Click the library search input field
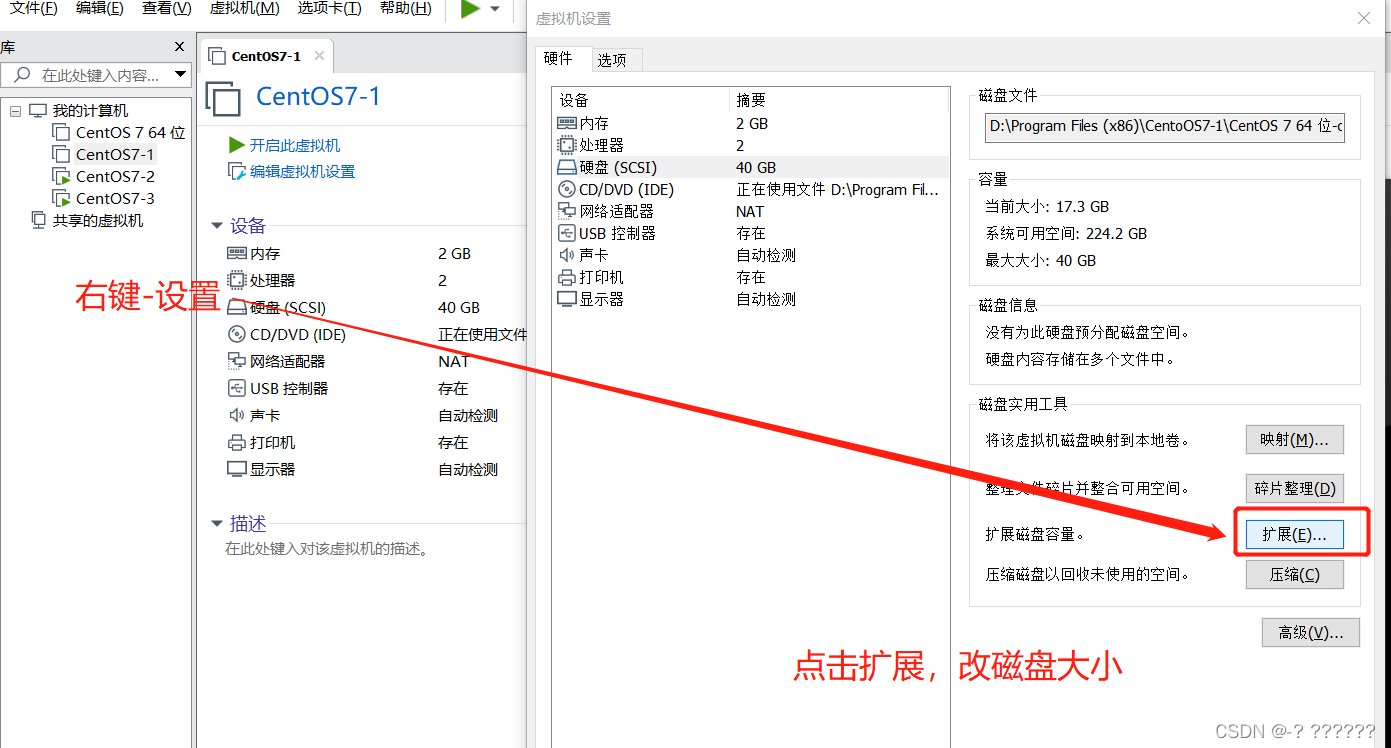This screenshot has height=748, width=1391. [99, 75]
